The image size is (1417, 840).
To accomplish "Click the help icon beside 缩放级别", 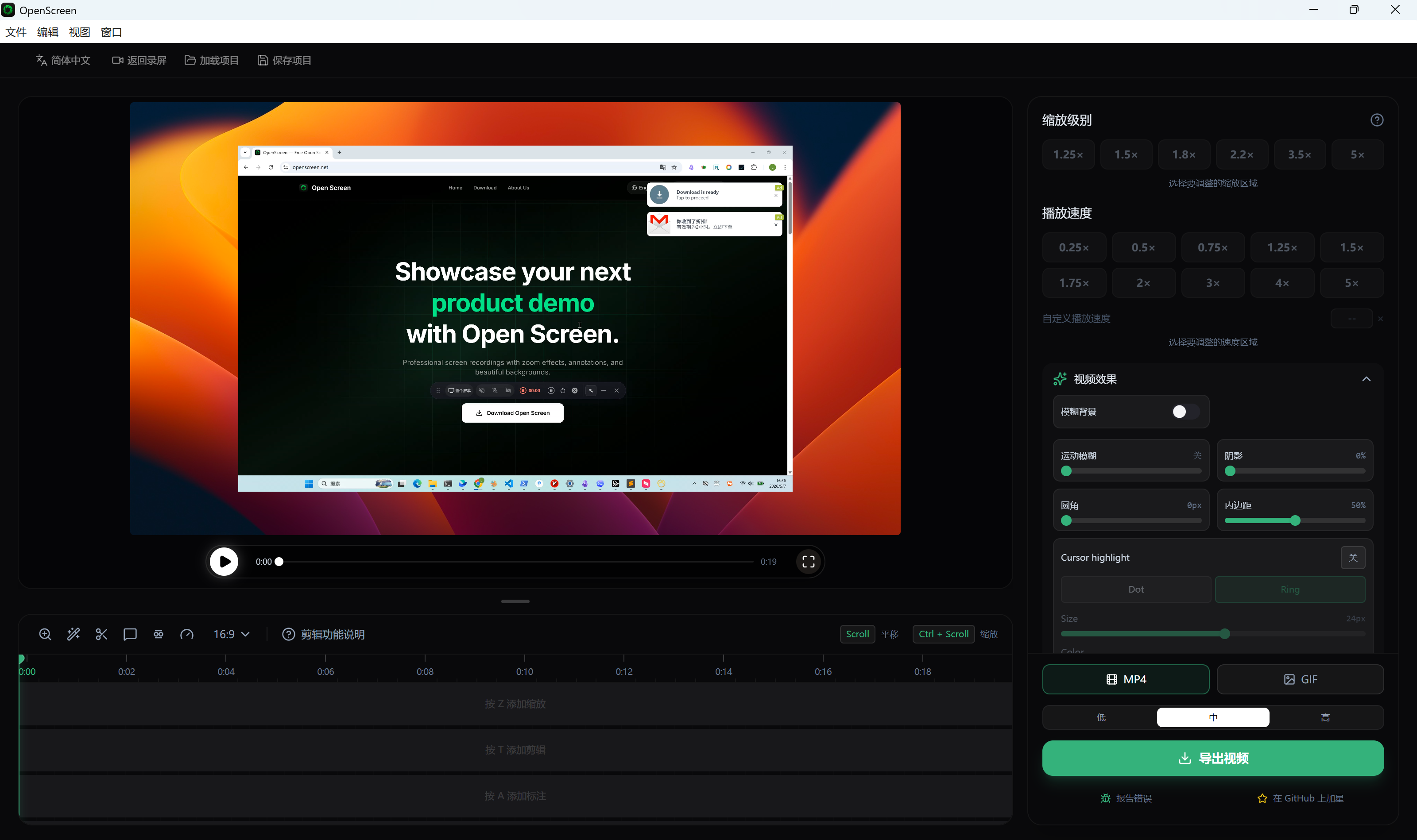I will click(x=1377, y=120).
